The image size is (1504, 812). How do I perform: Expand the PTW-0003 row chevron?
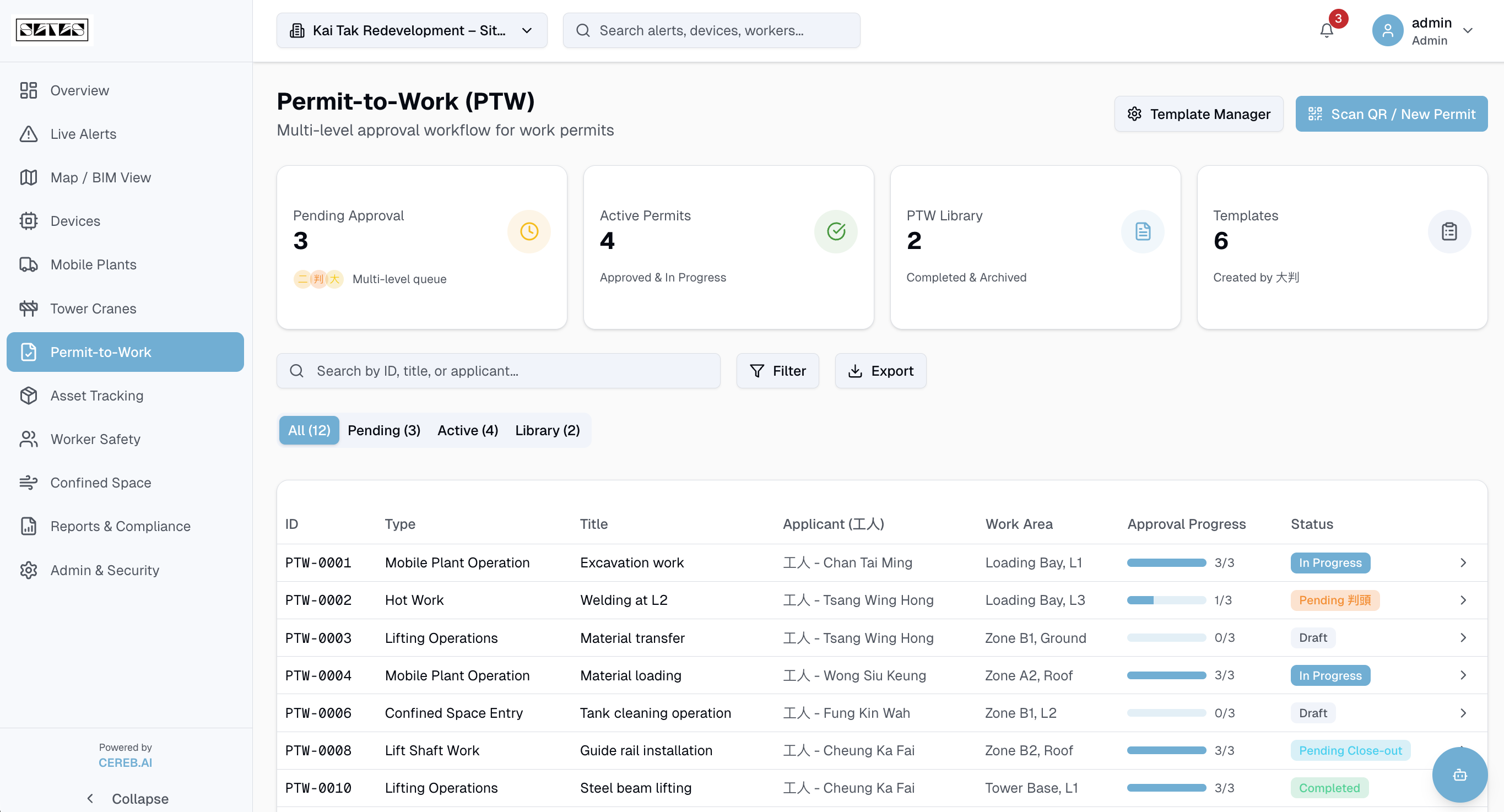click(1463, 637)
